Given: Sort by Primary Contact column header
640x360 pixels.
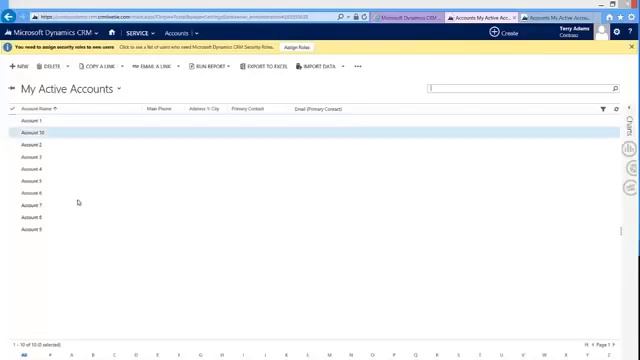Looking at the screenshot, I should (x=248, y=109).
